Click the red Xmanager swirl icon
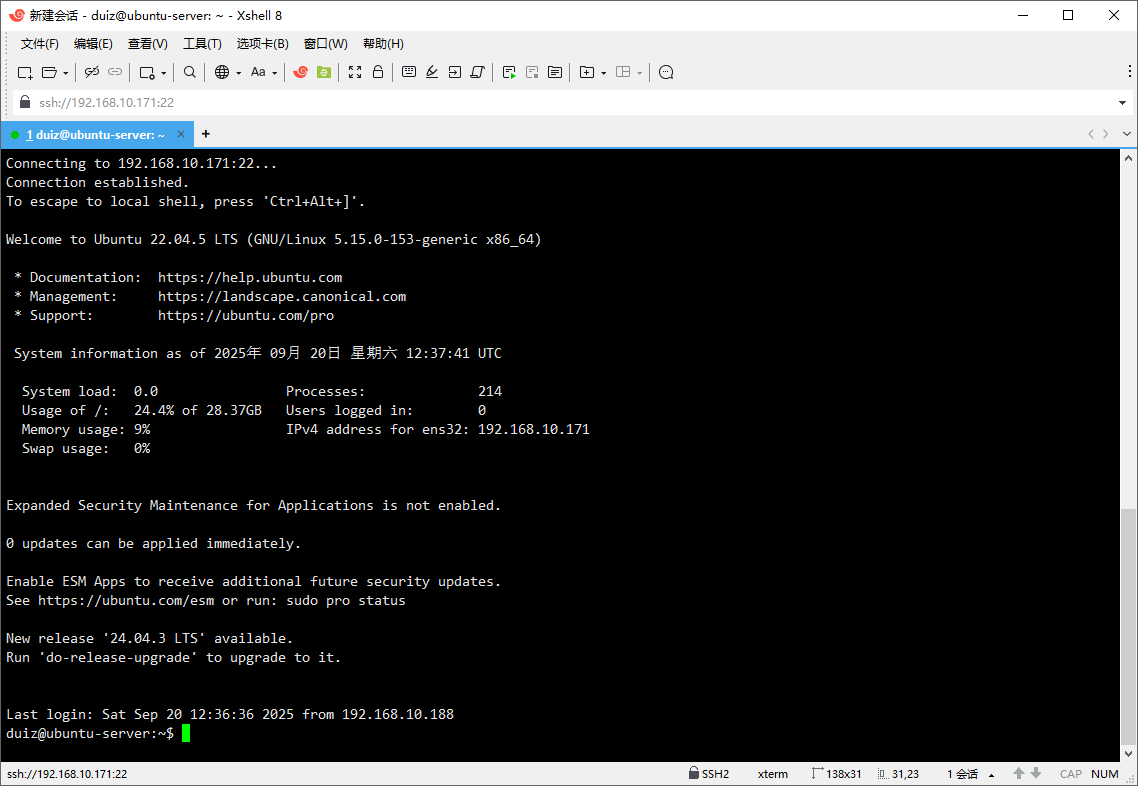 (x=300, y=72)
